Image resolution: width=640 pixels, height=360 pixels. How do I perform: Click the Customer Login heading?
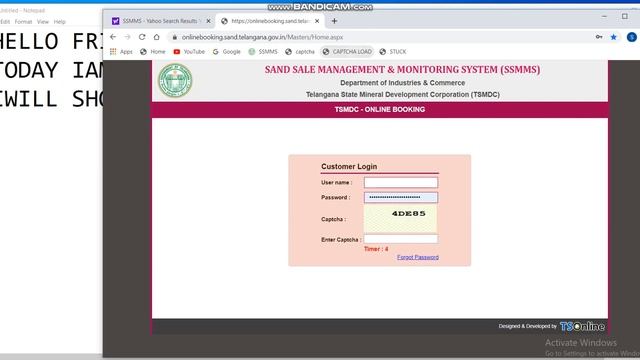(349, 167)
